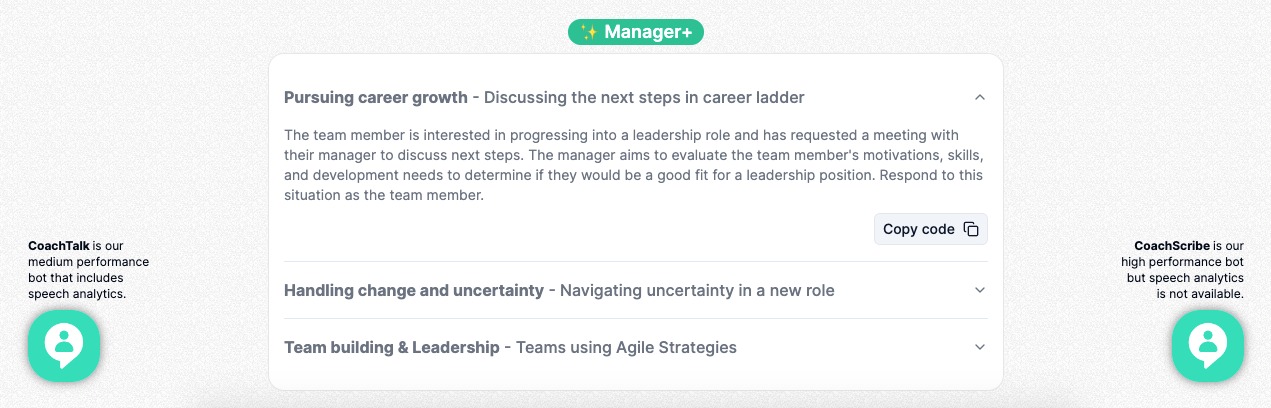The image size is (1271, 408).
Task: Click 'medium performance bot' description text
Action: pos(88,262)
